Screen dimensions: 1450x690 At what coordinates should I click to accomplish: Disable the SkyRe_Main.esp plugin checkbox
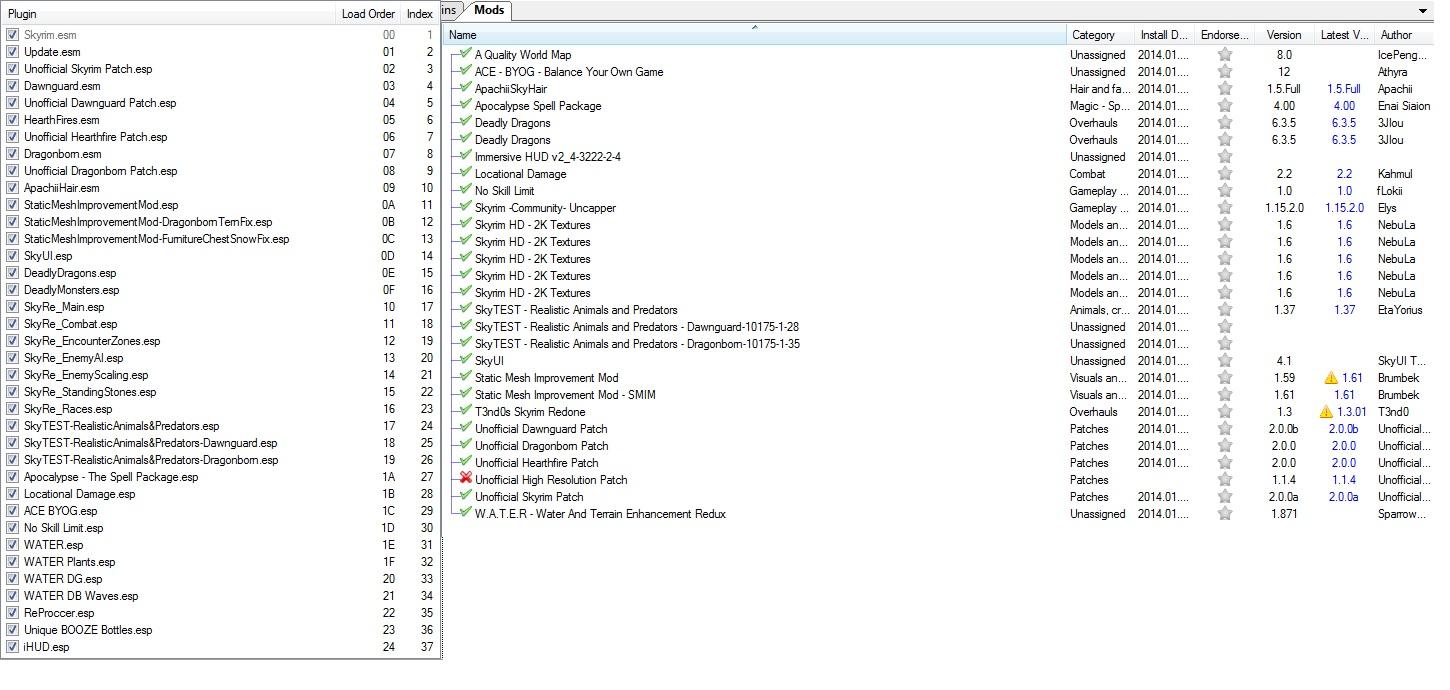(12, 307)
